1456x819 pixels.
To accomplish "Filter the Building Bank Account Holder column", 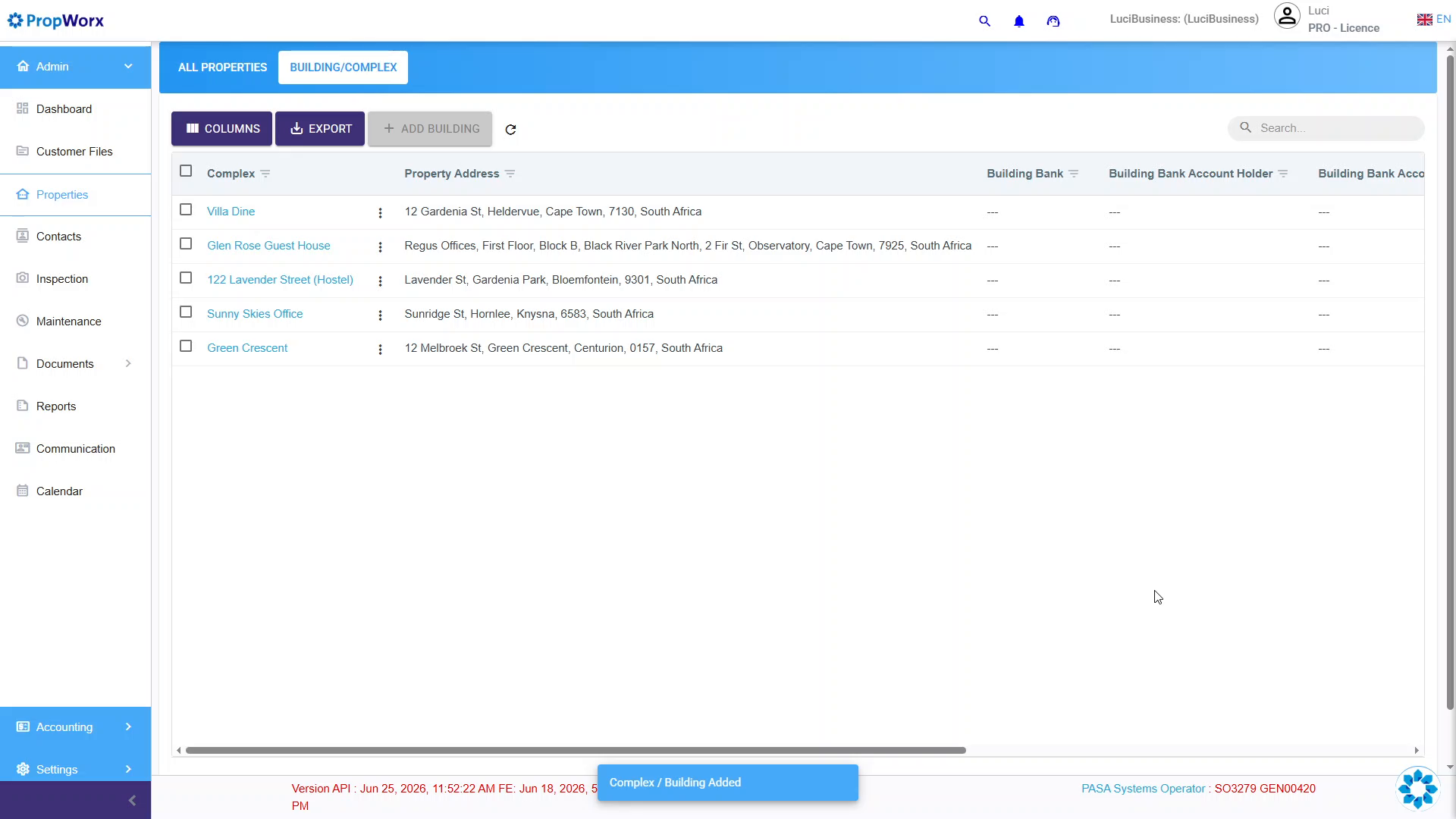I will click(1282, 174).
